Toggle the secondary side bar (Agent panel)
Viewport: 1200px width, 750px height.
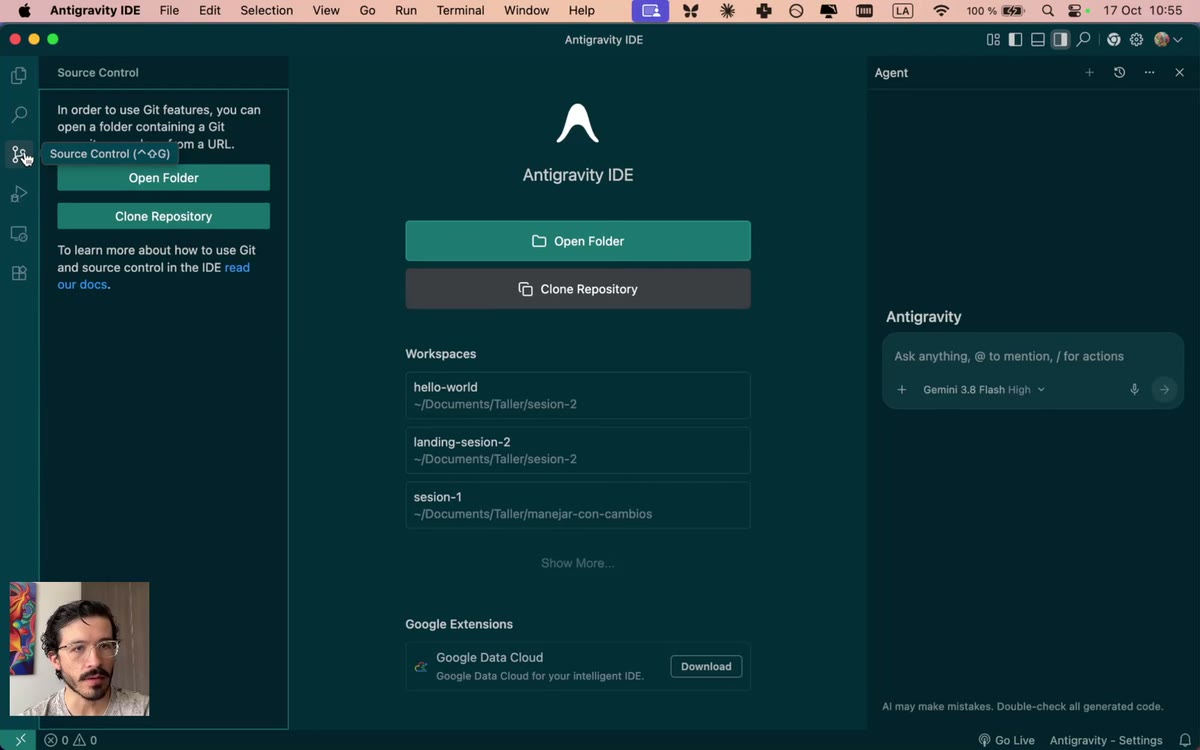(x=1060, y=40)
